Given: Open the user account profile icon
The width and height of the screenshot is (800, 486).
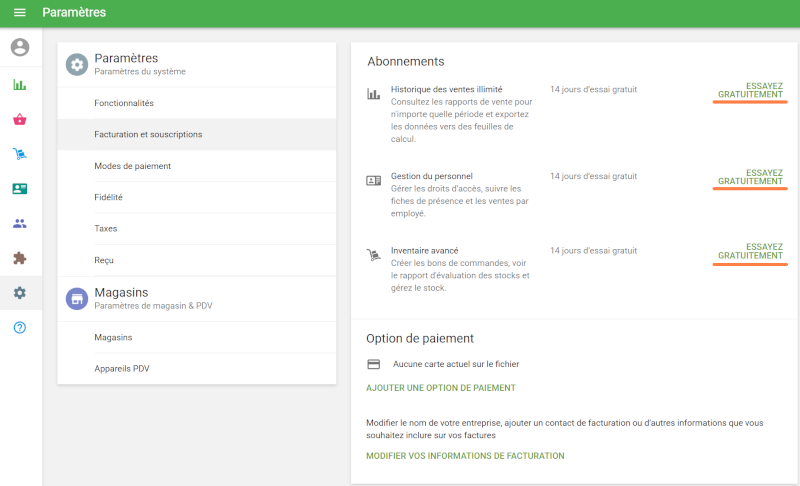Looking at the screenshot, I should pos(20,47).
